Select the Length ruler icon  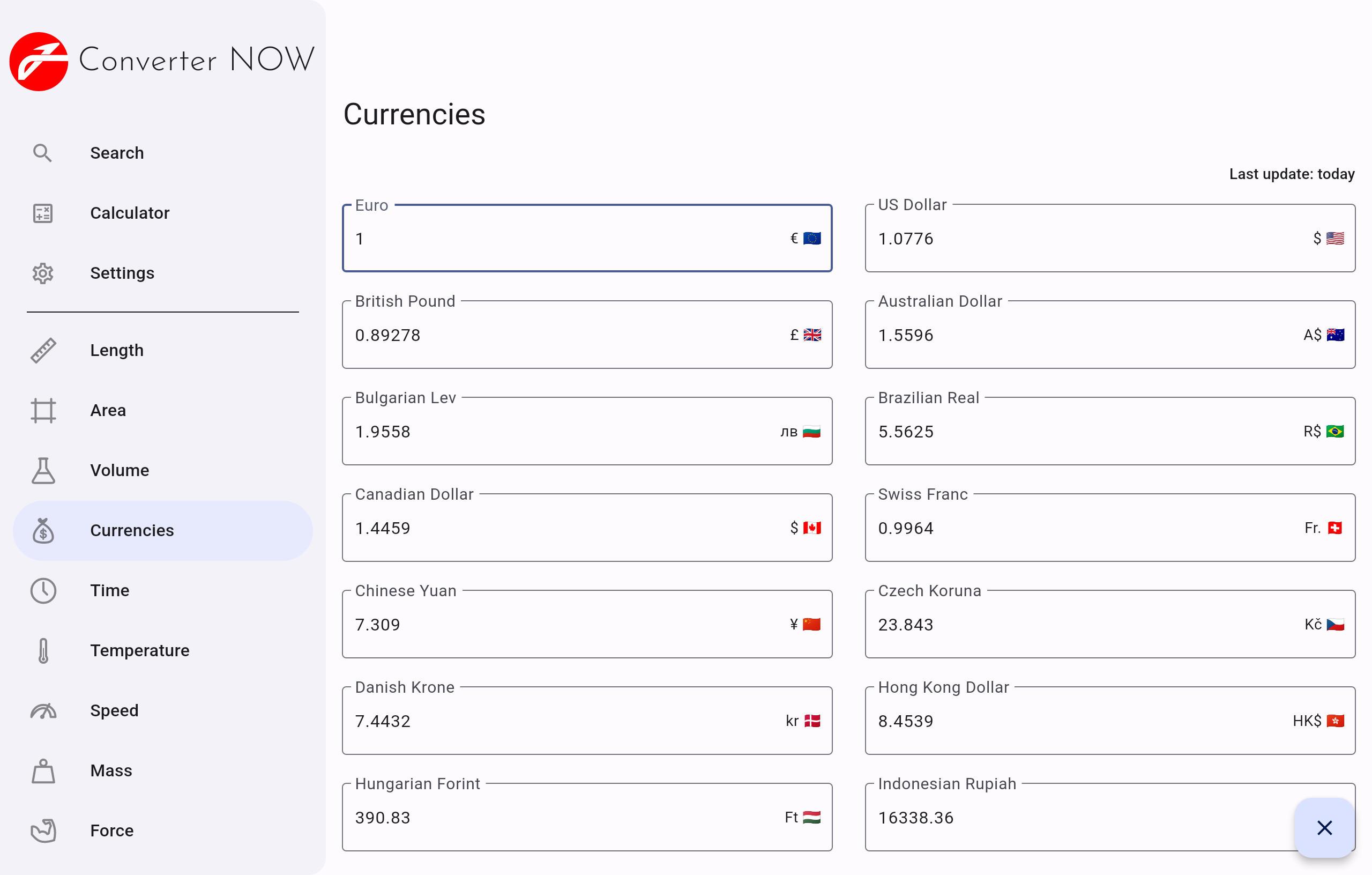pyautogui.click(x=43, y=350)
